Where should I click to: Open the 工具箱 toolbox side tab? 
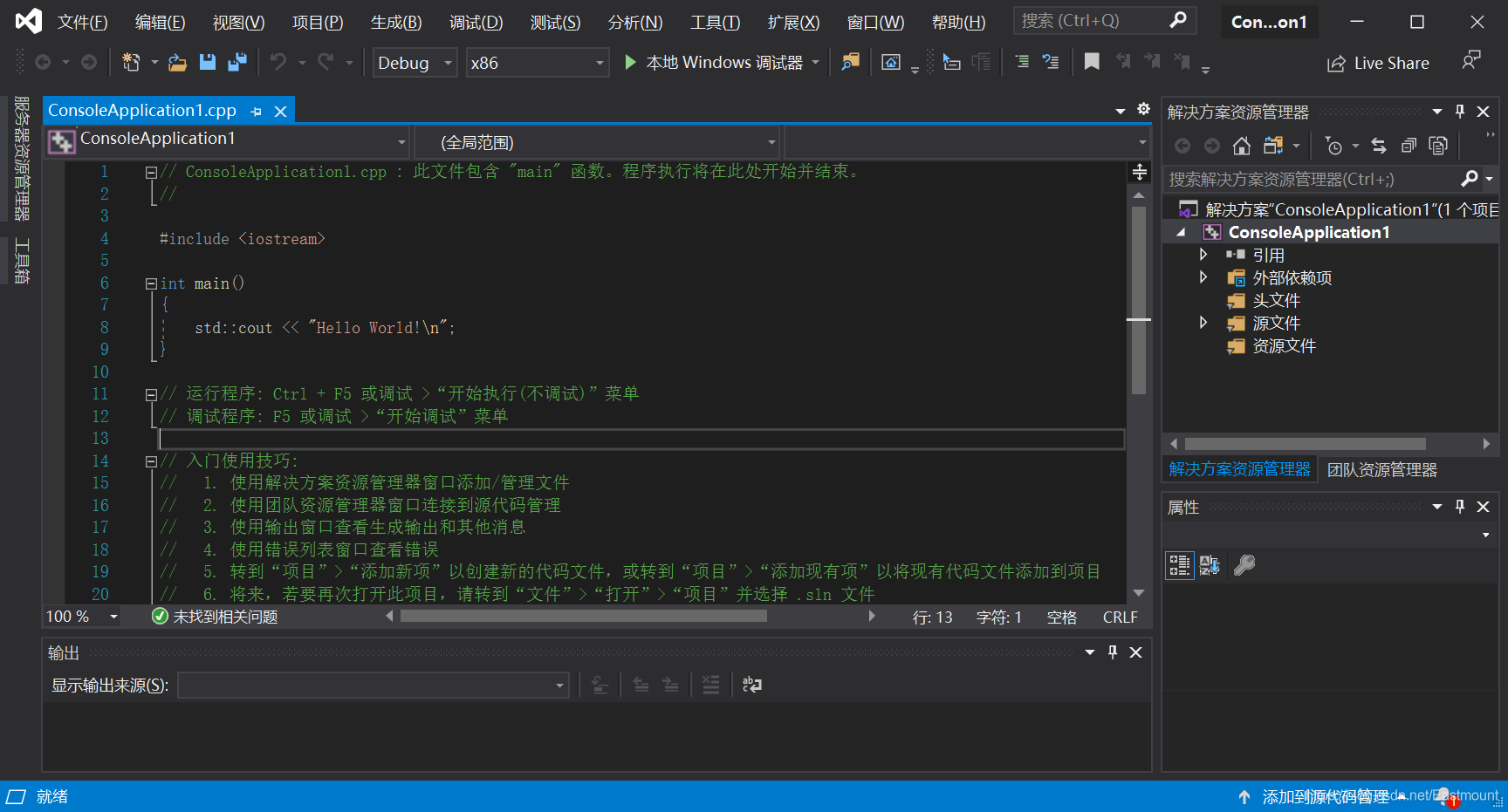22,261
